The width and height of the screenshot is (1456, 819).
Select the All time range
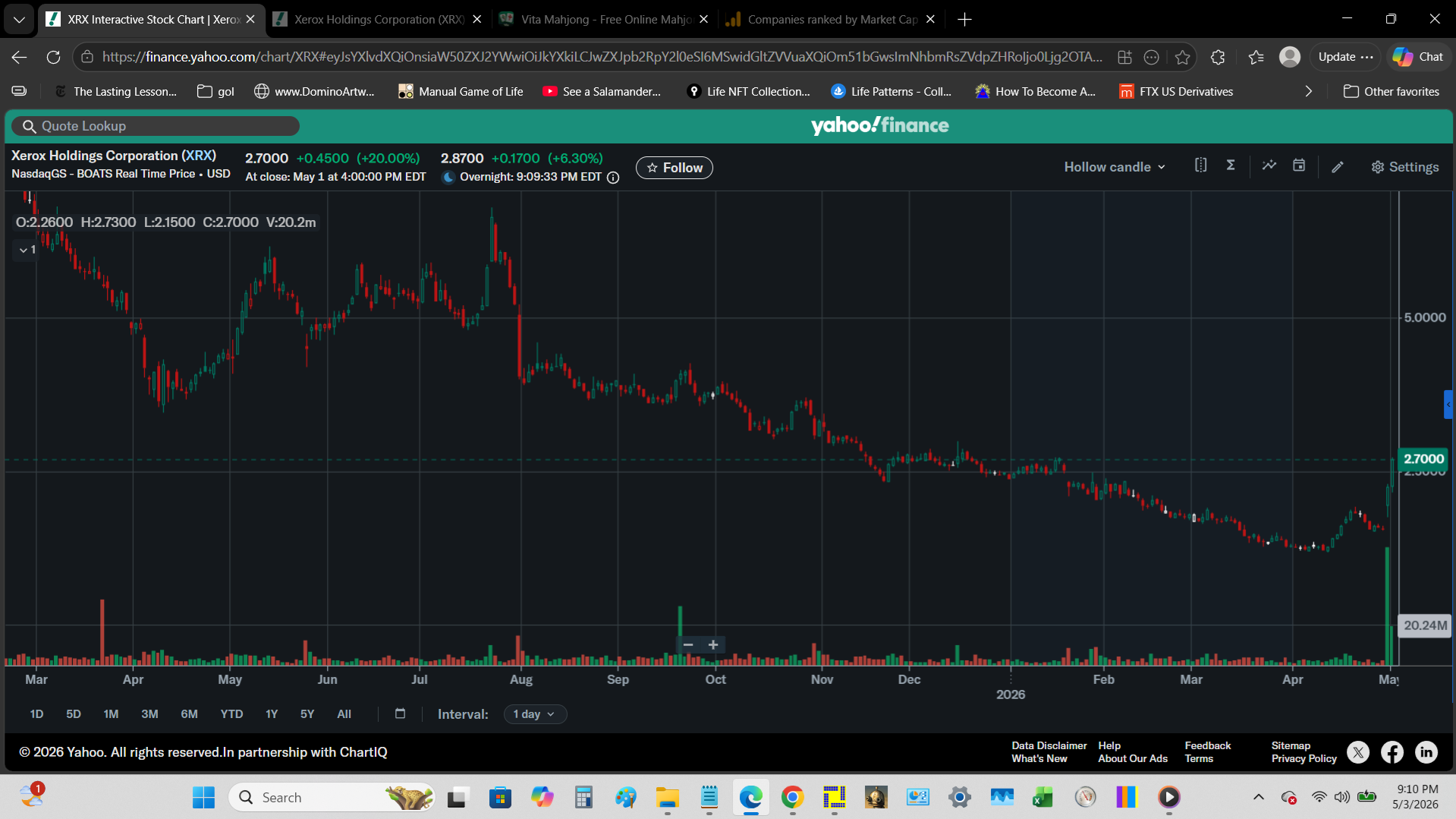click(344, 714)
